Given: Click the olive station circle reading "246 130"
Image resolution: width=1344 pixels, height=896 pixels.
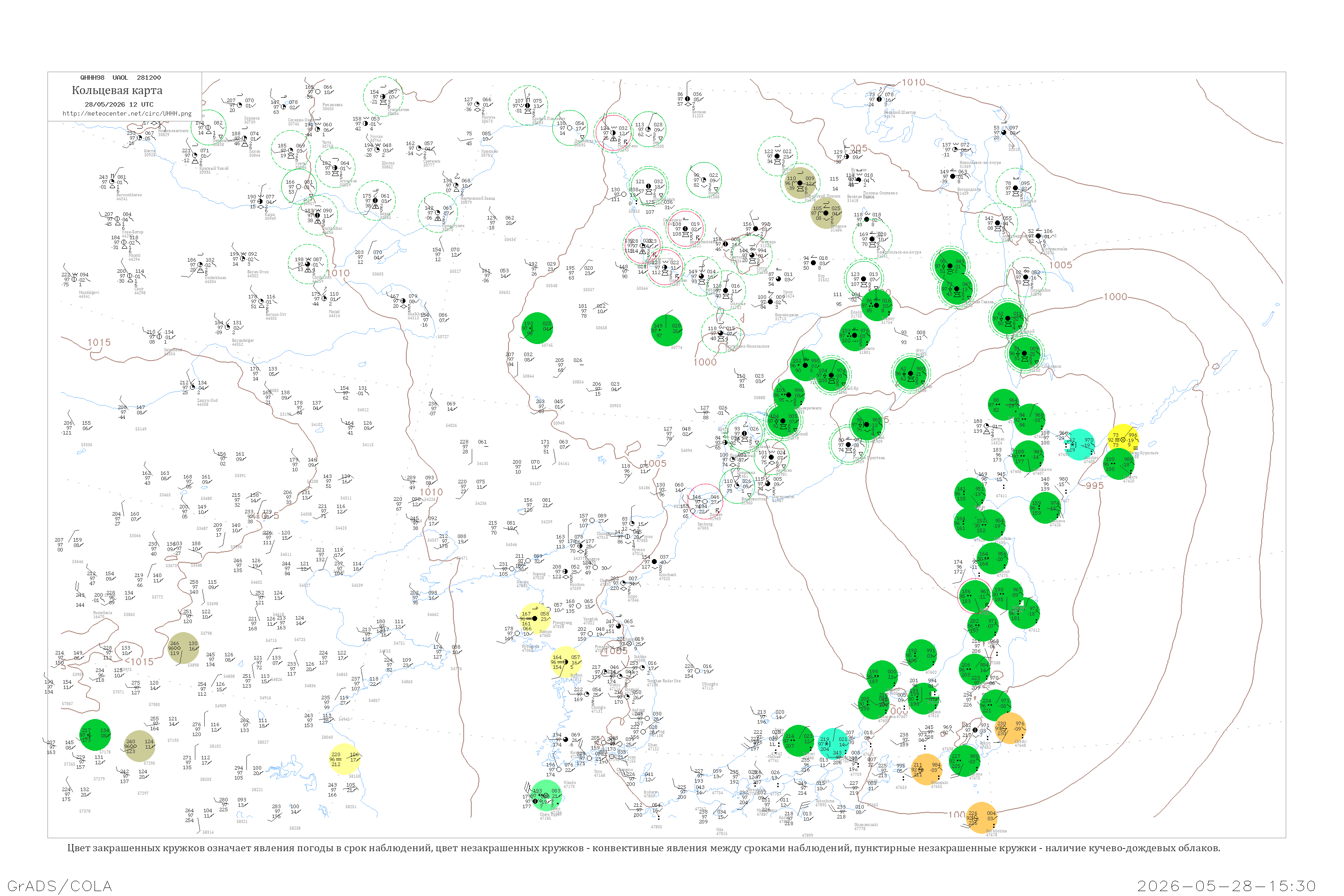Looking at the screenshot, I should (x=183, y=648).
